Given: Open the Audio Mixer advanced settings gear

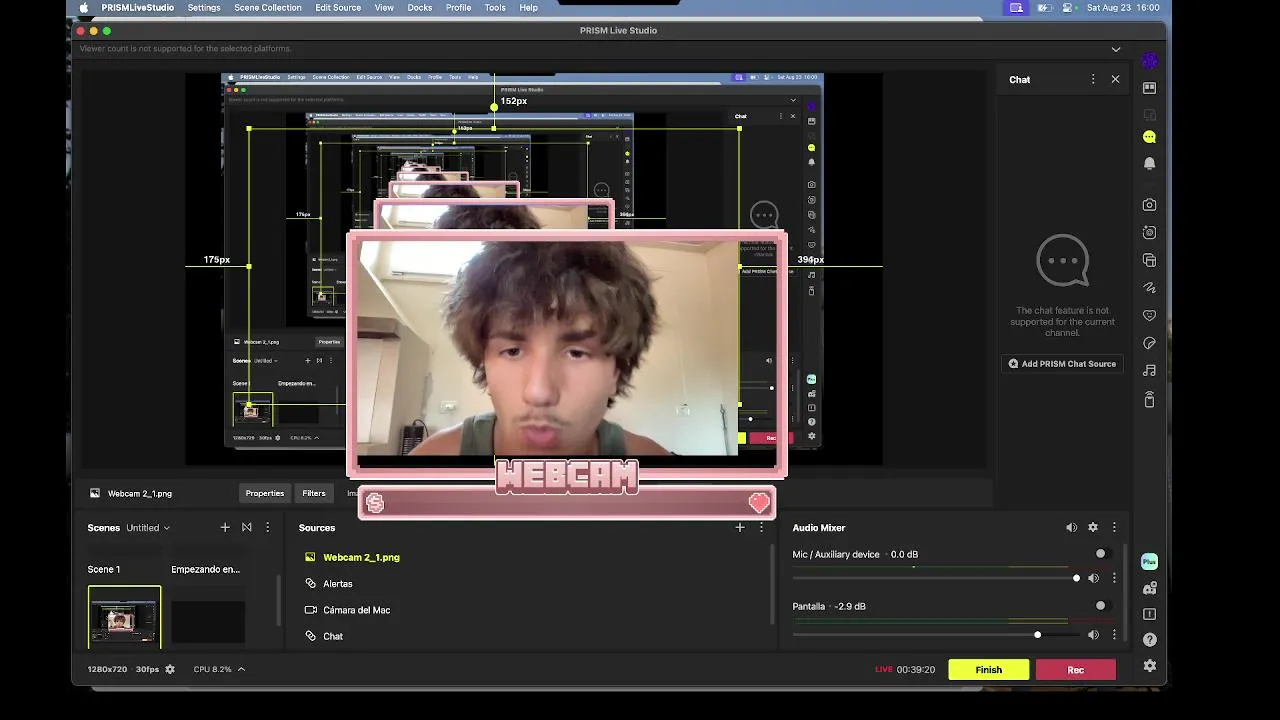Looking at the screenshot, I should (1093, 527).
